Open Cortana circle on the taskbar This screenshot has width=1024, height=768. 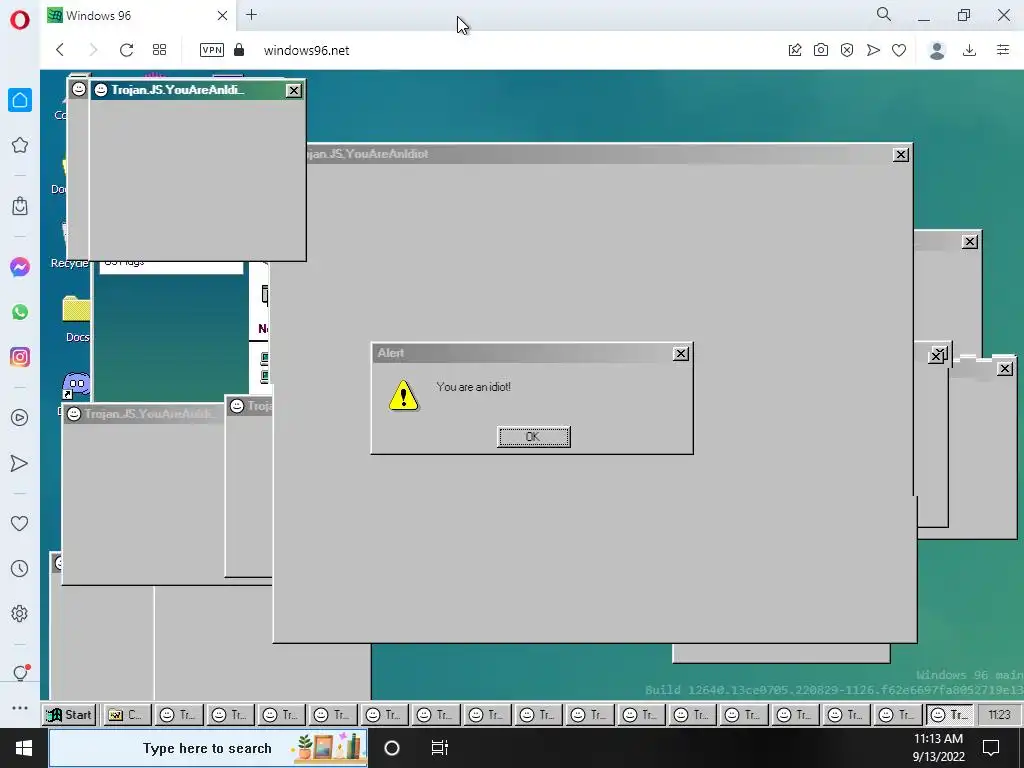(392, 748)
